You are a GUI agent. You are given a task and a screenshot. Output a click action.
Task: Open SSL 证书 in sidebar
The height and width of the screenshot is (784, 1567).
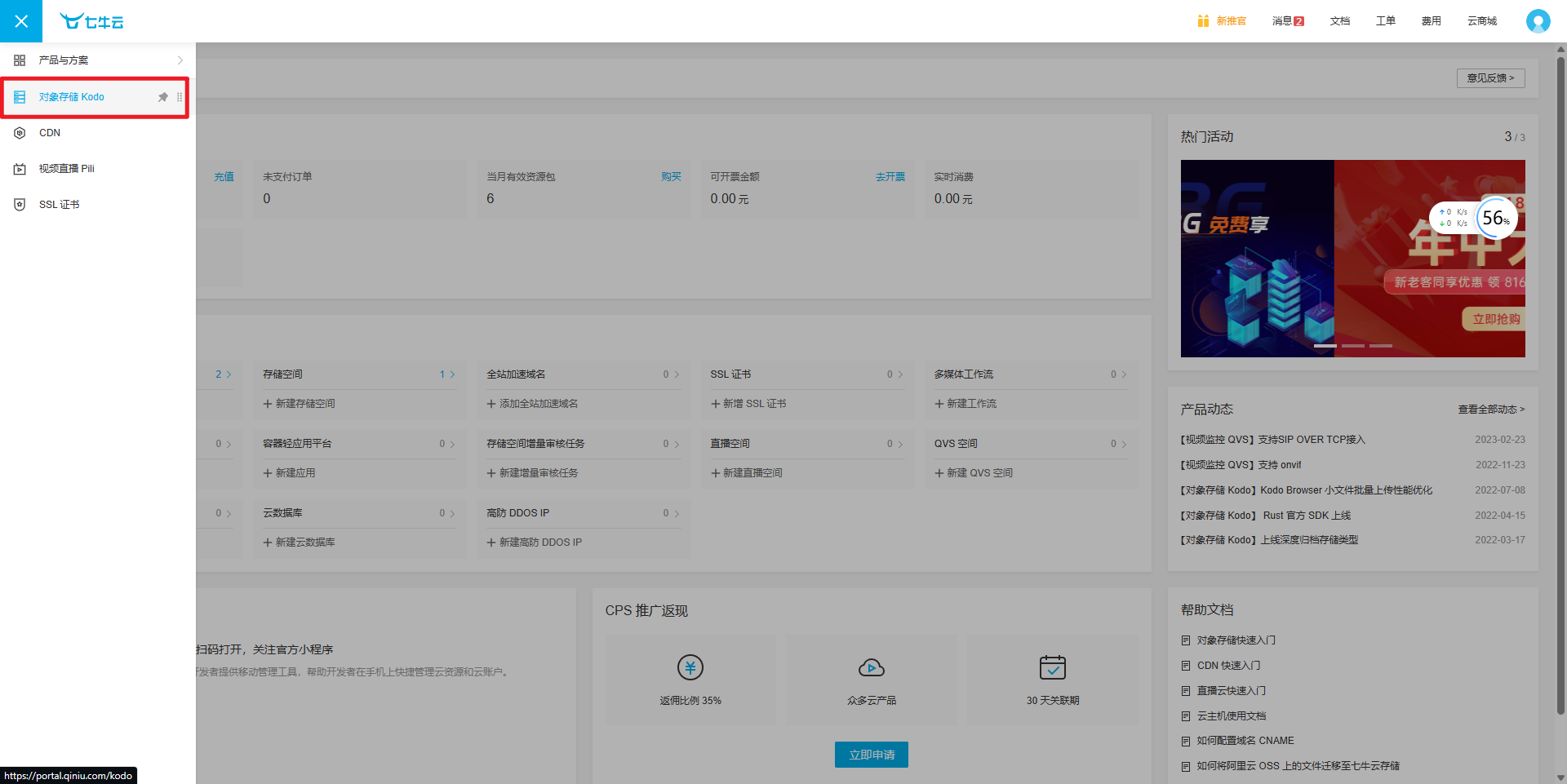pyautogui.click(x=98, y=205)
